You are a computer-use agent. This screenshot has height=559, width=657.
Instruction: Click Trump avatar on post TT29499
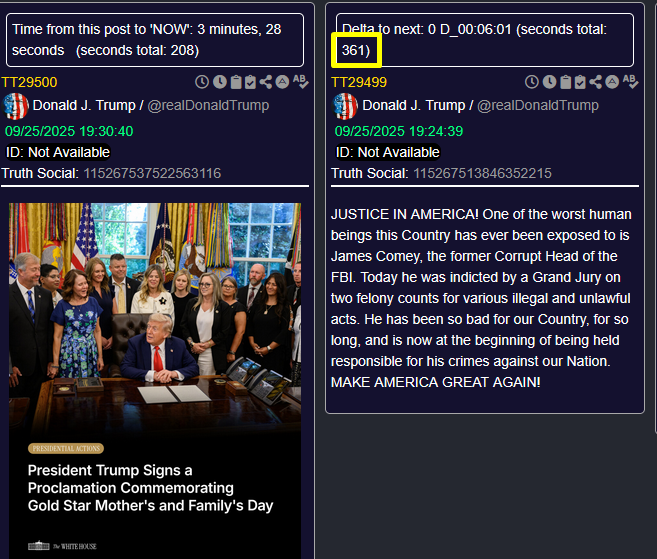(x=345, y=106)
